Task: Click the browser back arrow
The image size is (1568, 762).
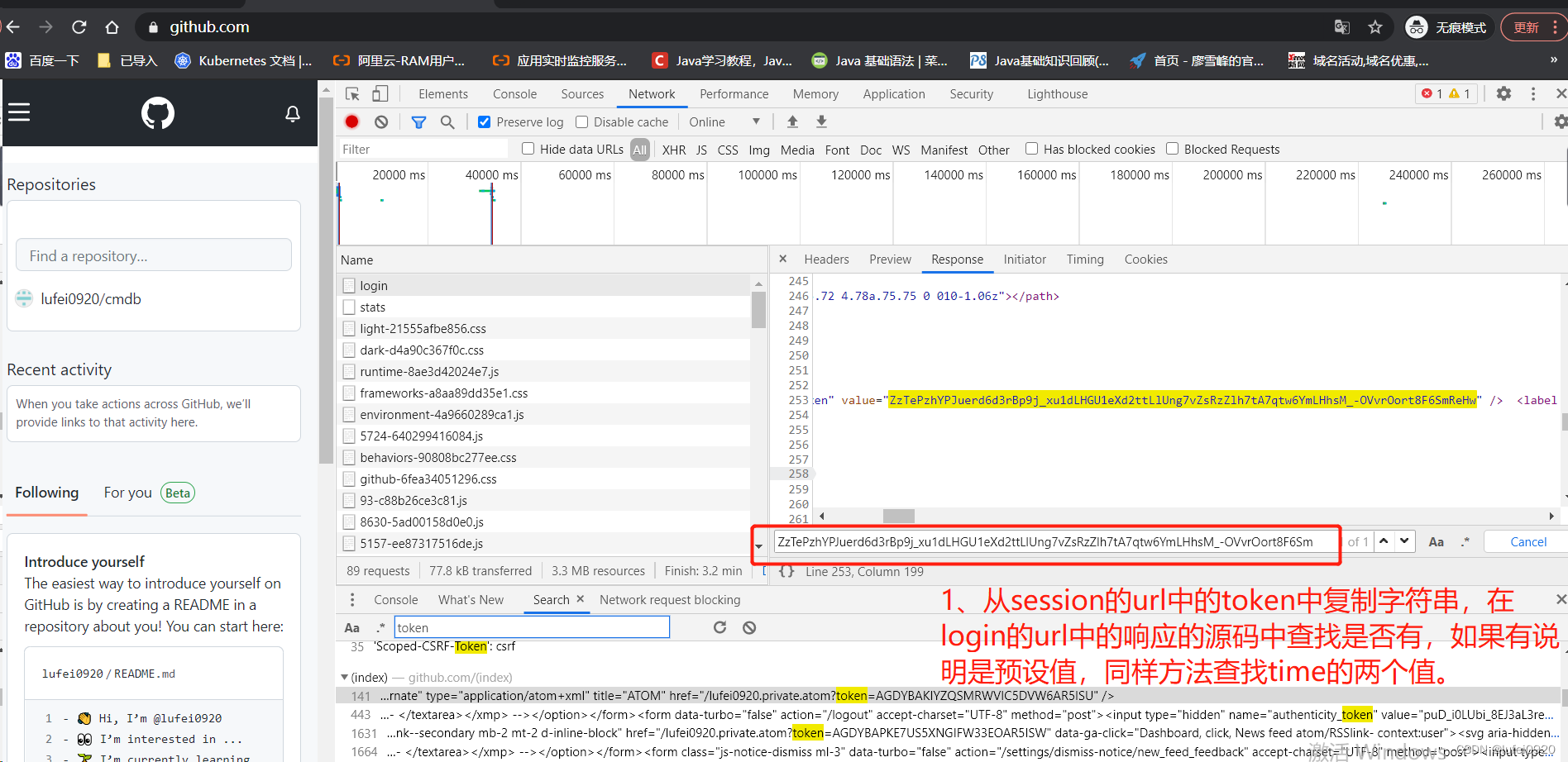Action: [12, 27]
